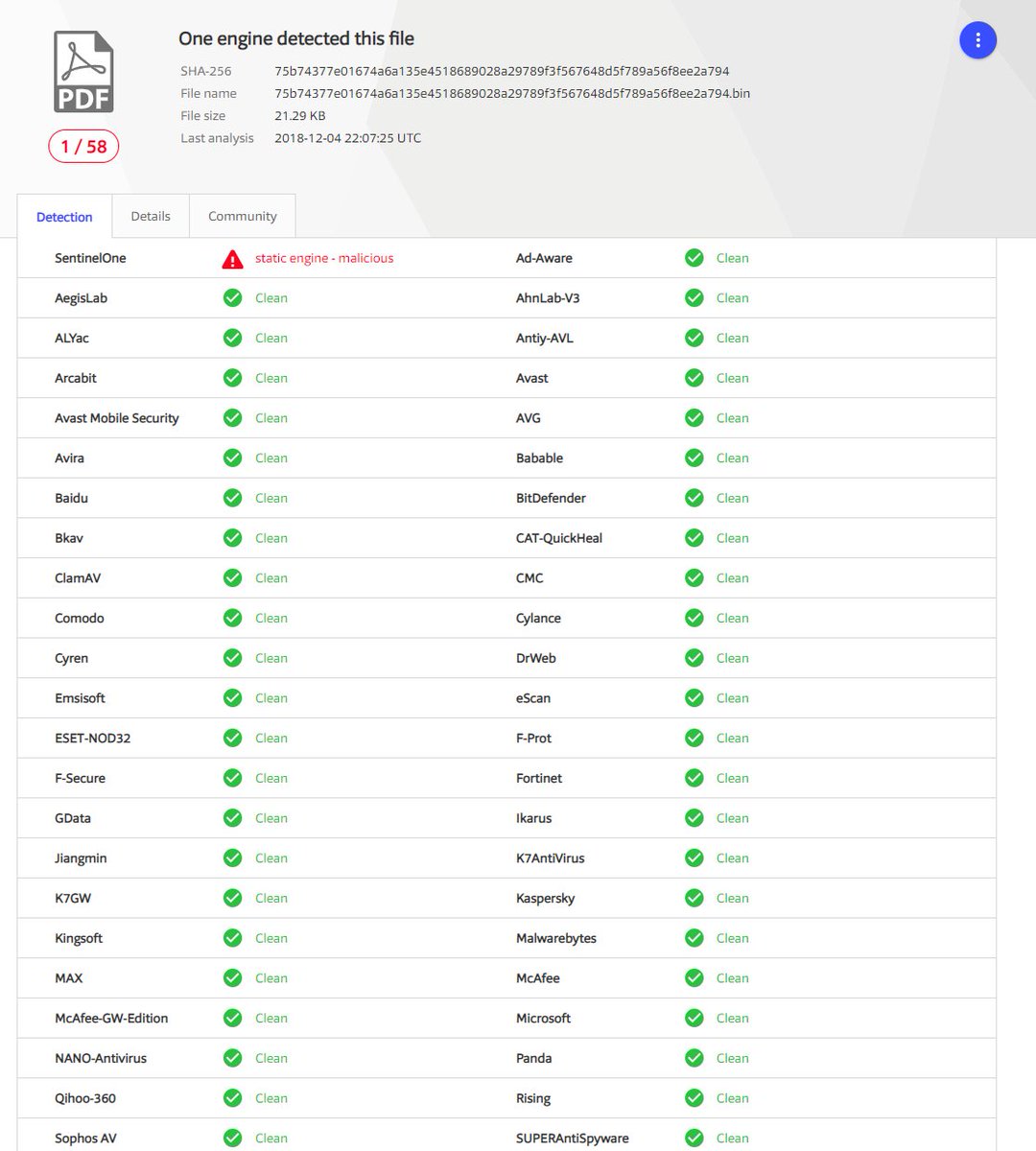Click the green check icon for Cylance
Viewport: 1036px width, 1151px height.
pyautogui.click(x=694, y=619)
